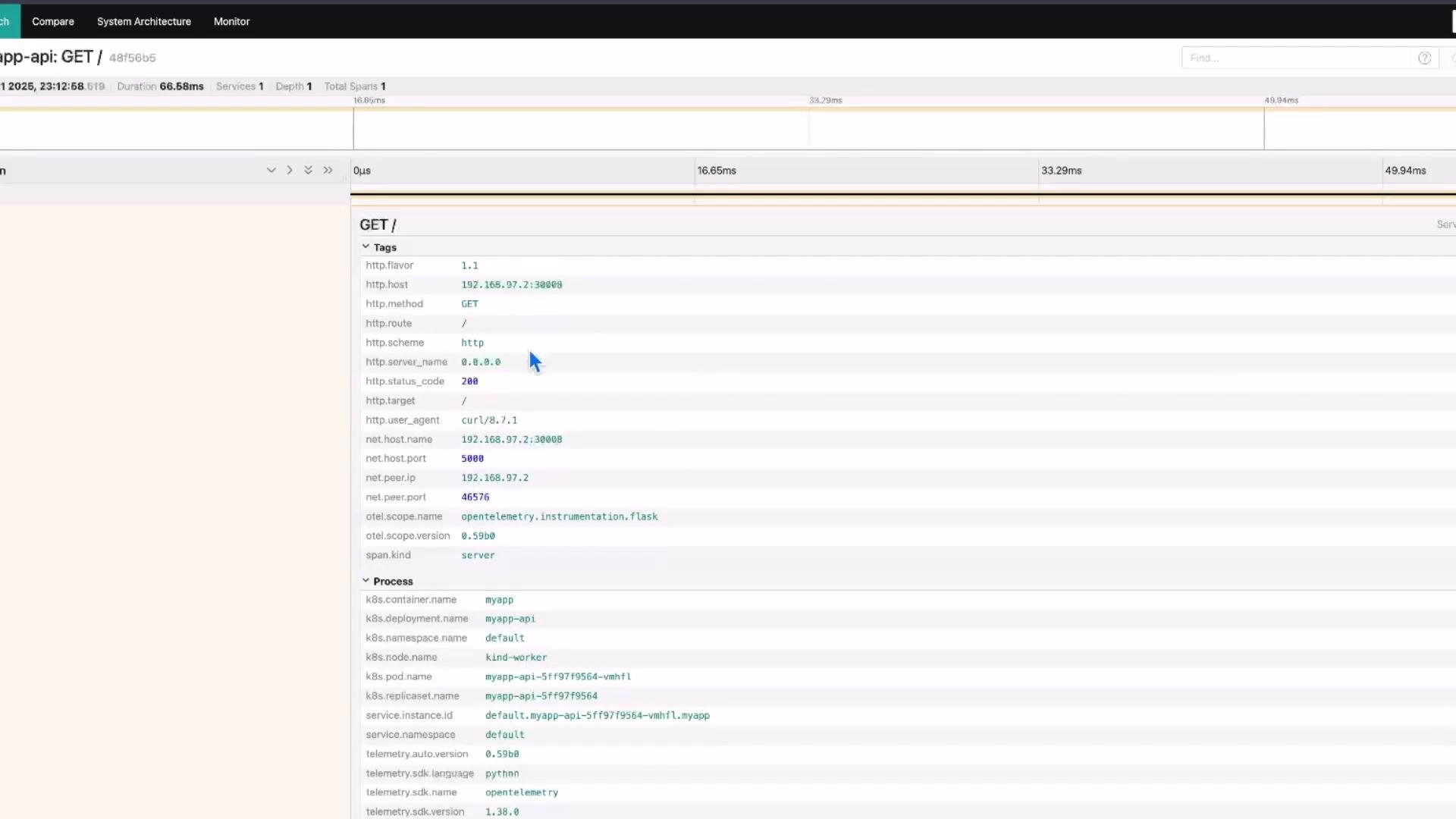Click http.flavor value 1.1
The width and height of the screenshot is (1456, 819).
469,265
